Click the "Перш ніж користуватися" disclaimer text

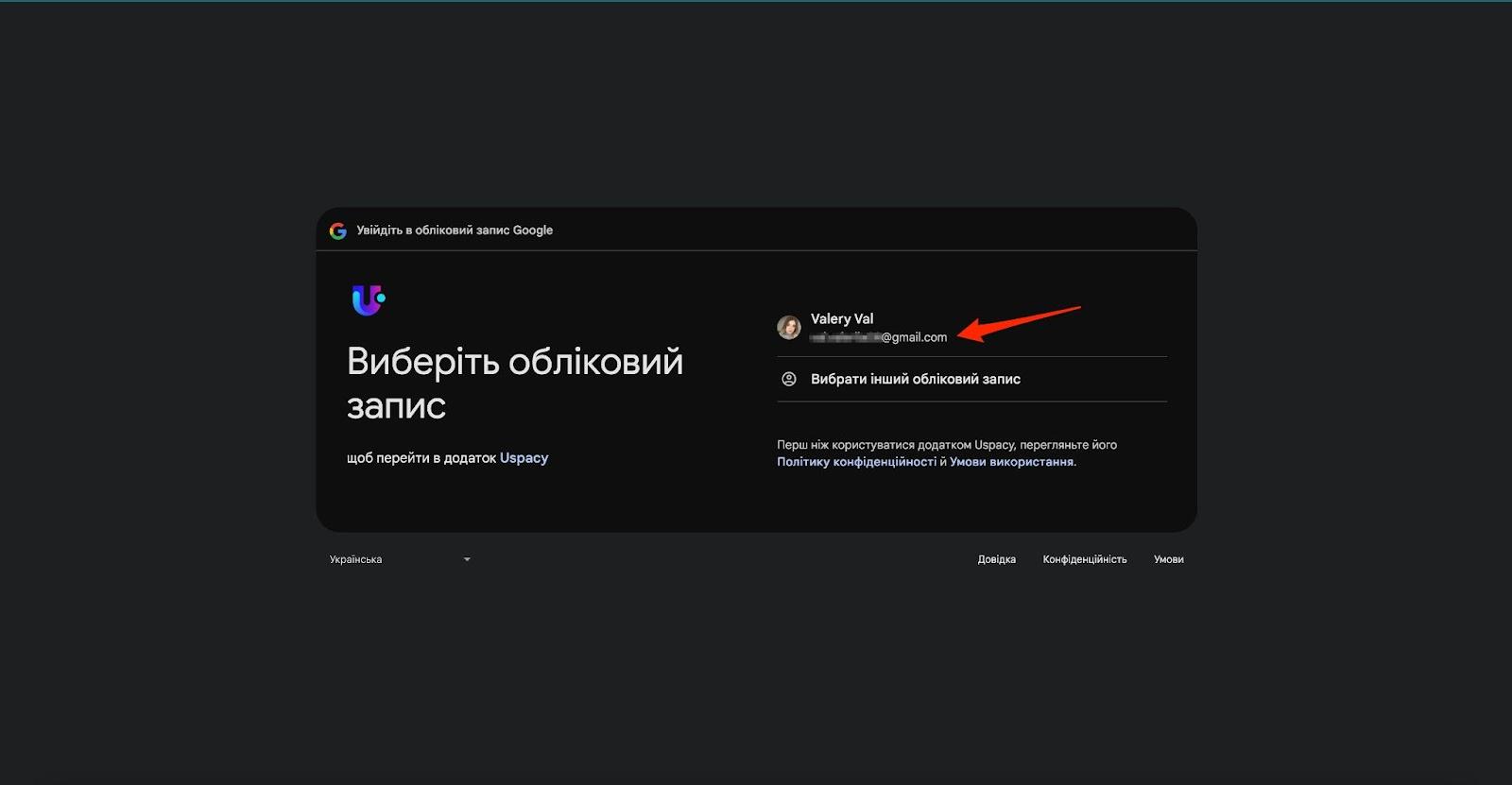tap(946, 445)
